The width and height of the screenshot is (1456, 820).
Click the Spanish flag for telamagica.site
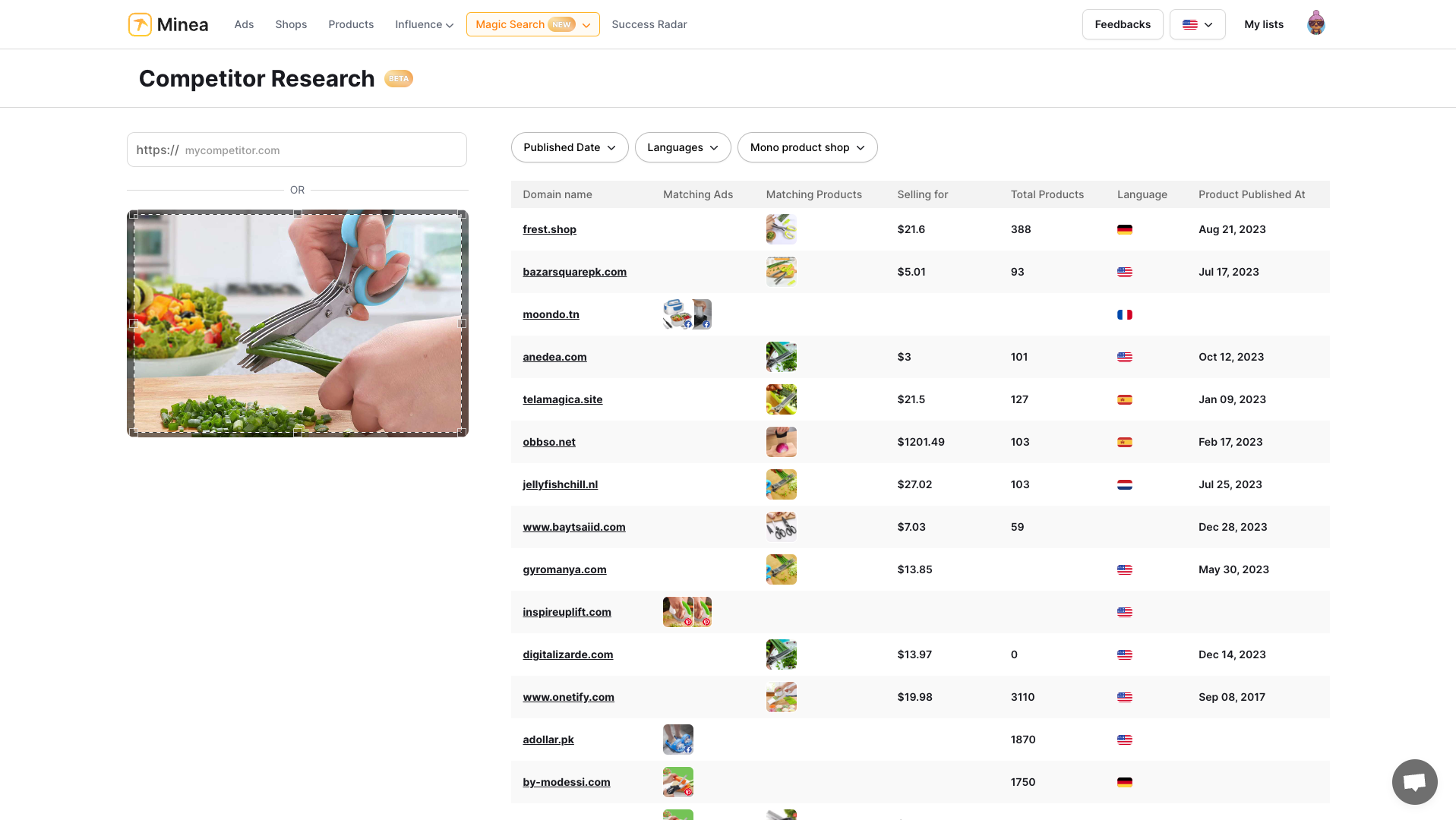[x=1125, y=399]
